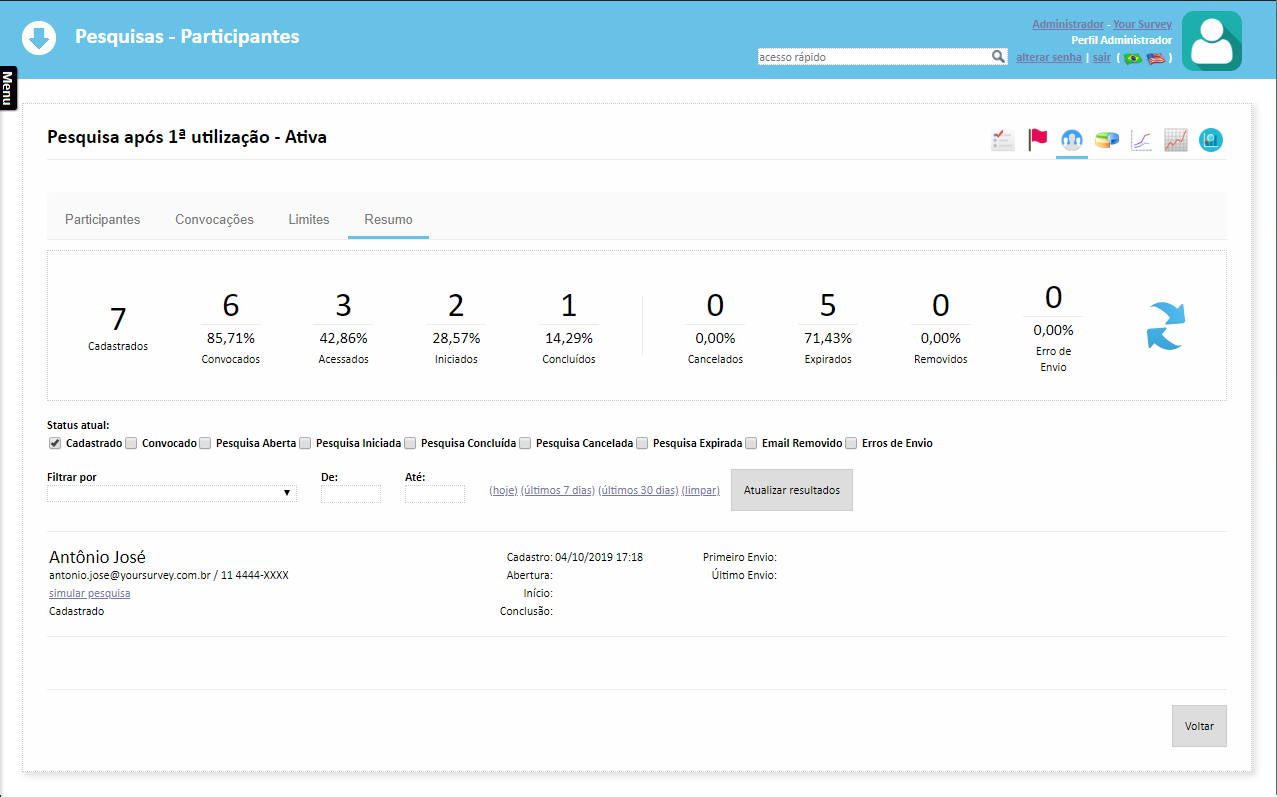The height and width of the screenshot is (797, 1277).
Task: Click the sair logout link
Action: click(1102, 58)
